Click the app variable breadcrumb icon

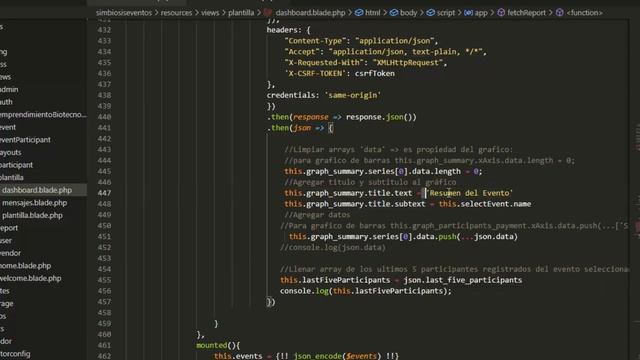click(469, 13)
